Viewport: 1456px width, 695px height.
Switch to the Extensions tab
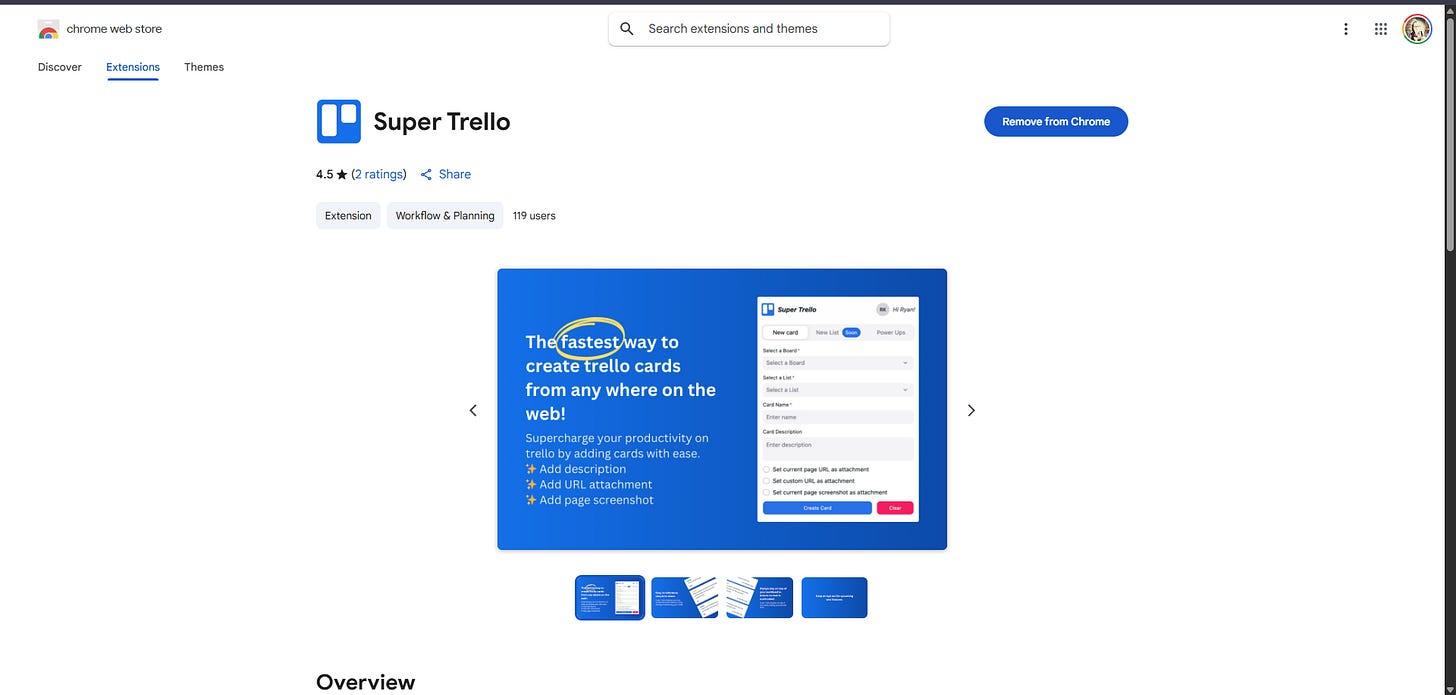point(133,67)
